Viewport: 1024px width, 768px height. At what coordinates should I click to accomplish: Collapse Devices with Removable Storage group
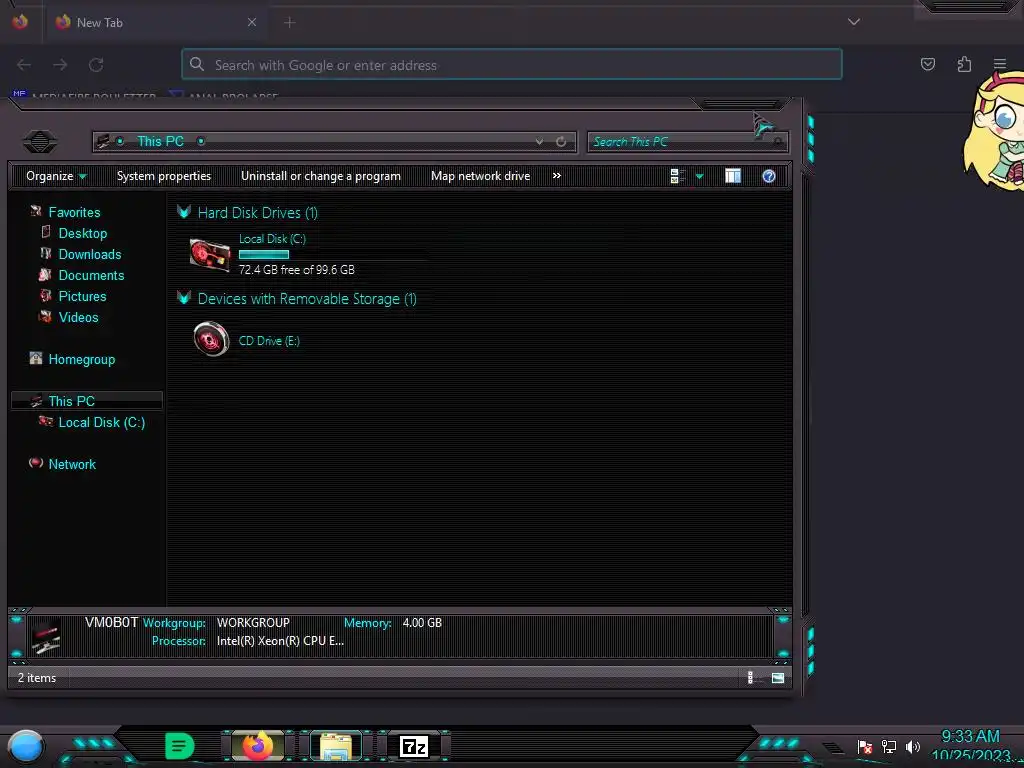(x=184, y=298)
